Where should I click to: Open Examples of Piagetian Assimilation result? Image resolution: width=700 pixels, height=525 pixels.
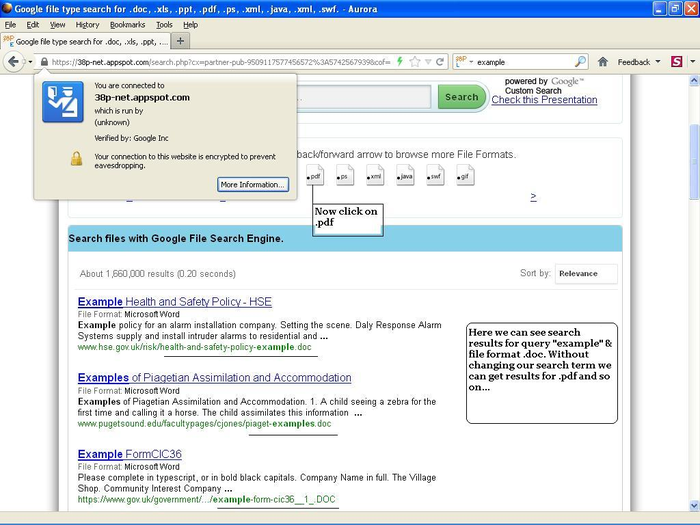(x=214, y=378)
